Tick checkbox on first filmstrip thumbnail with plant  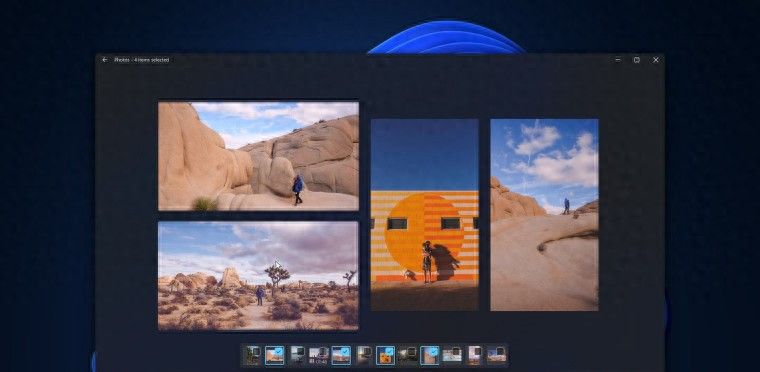tap(255, 351)
